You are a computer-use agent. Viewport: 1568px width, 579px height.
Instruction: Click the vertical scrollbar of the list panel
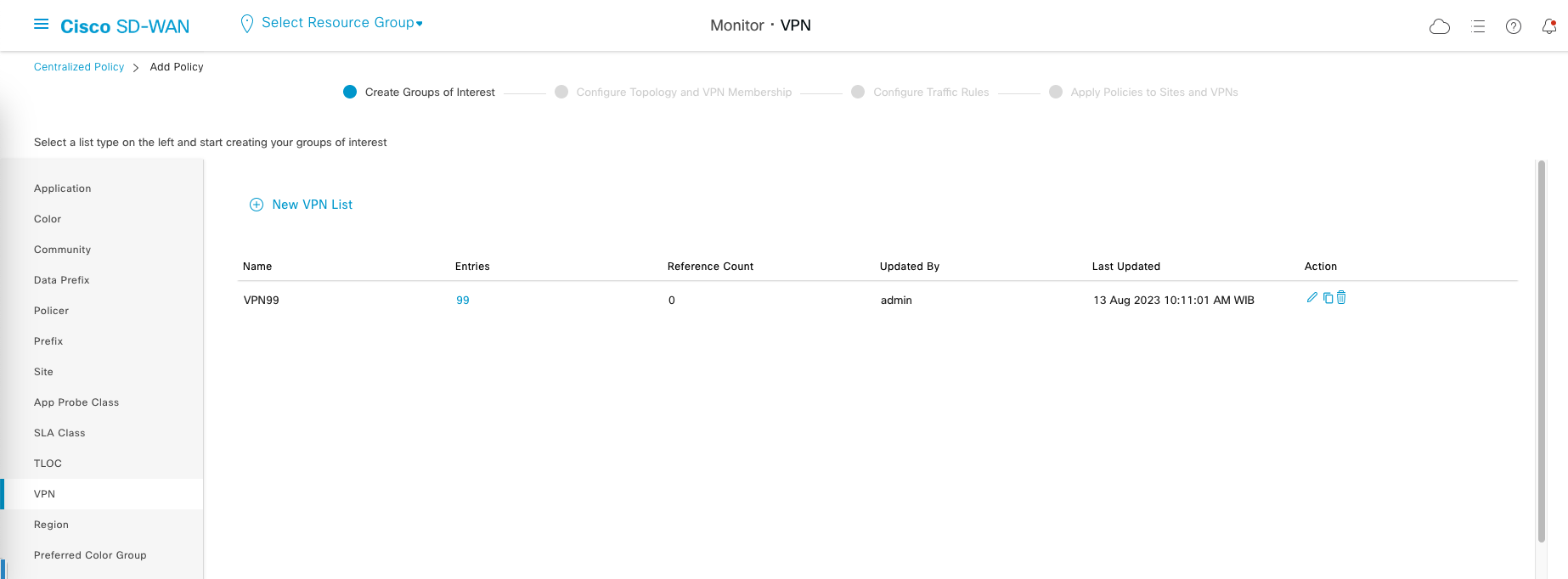pos(1542,348)
